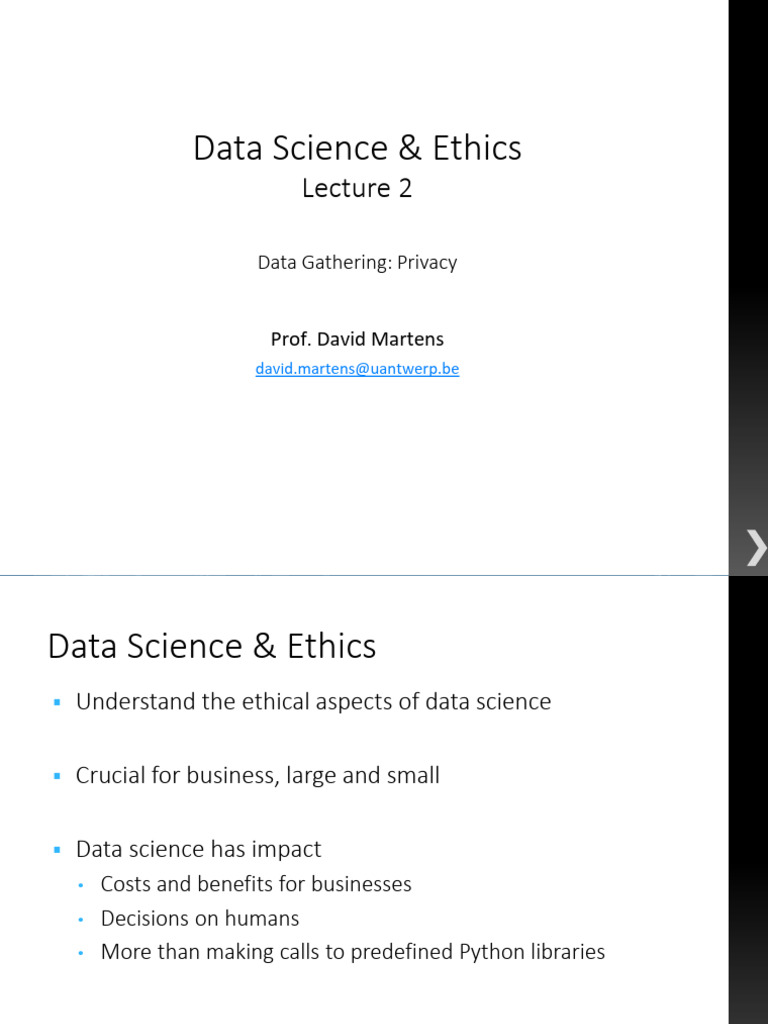768x1024 pixels.
Task: Click the next page chevron arrow
Action: 755,547
